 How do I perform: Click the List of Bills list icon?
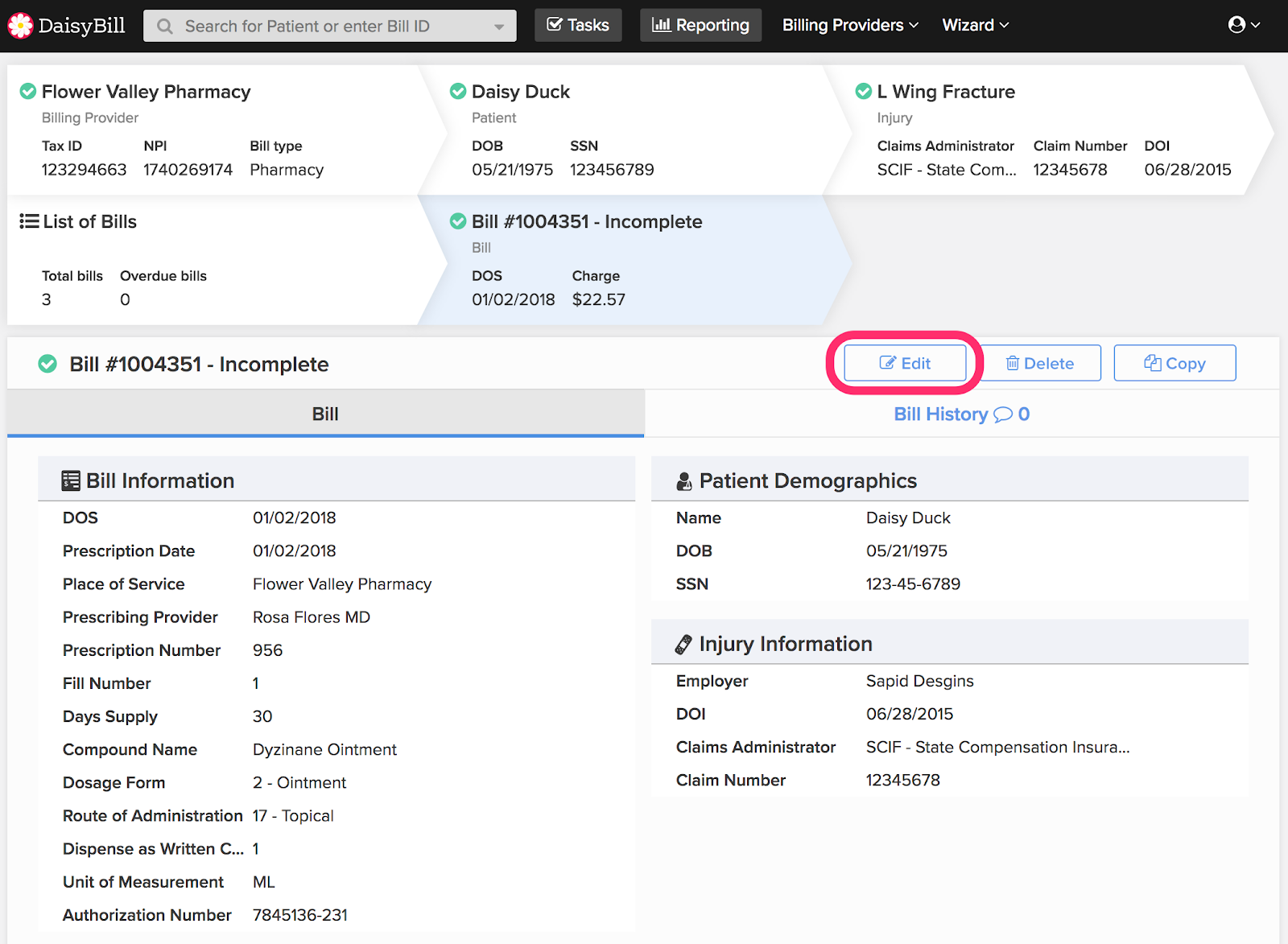[29, 221]
